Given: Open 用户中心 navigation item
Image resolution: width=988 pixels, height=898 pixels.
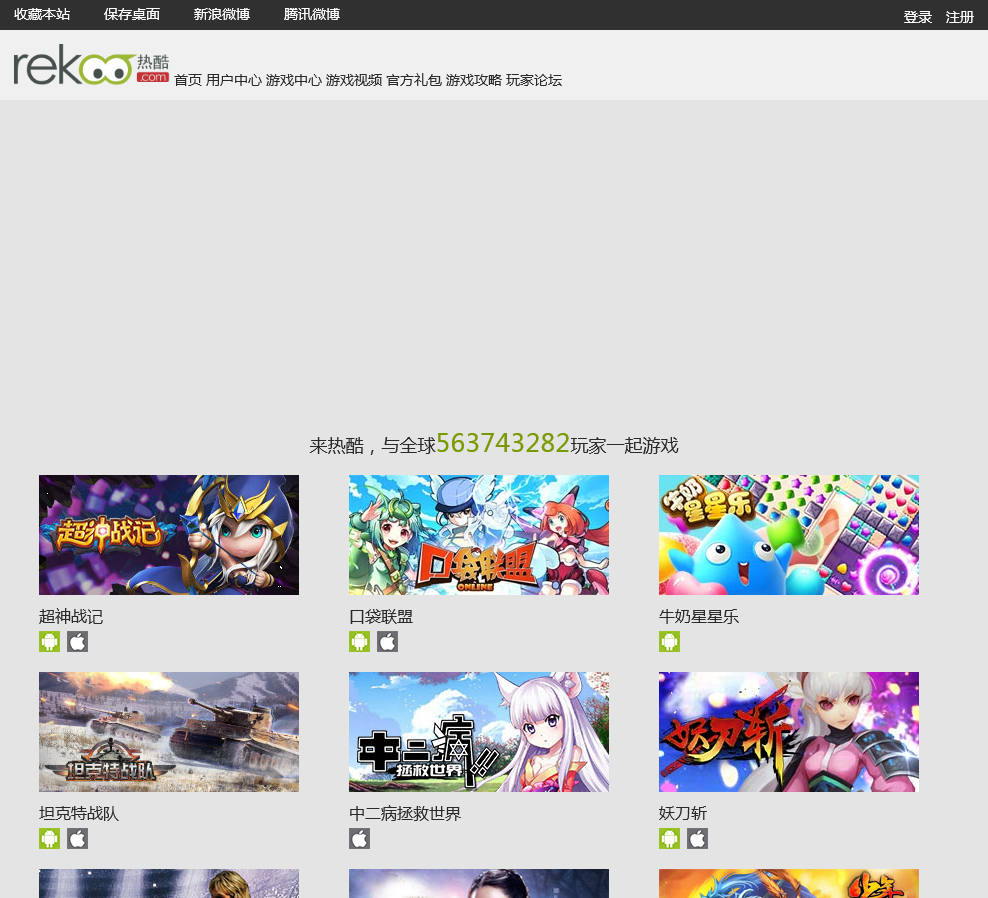Looking at the screenshot, I should click(234, 80).
